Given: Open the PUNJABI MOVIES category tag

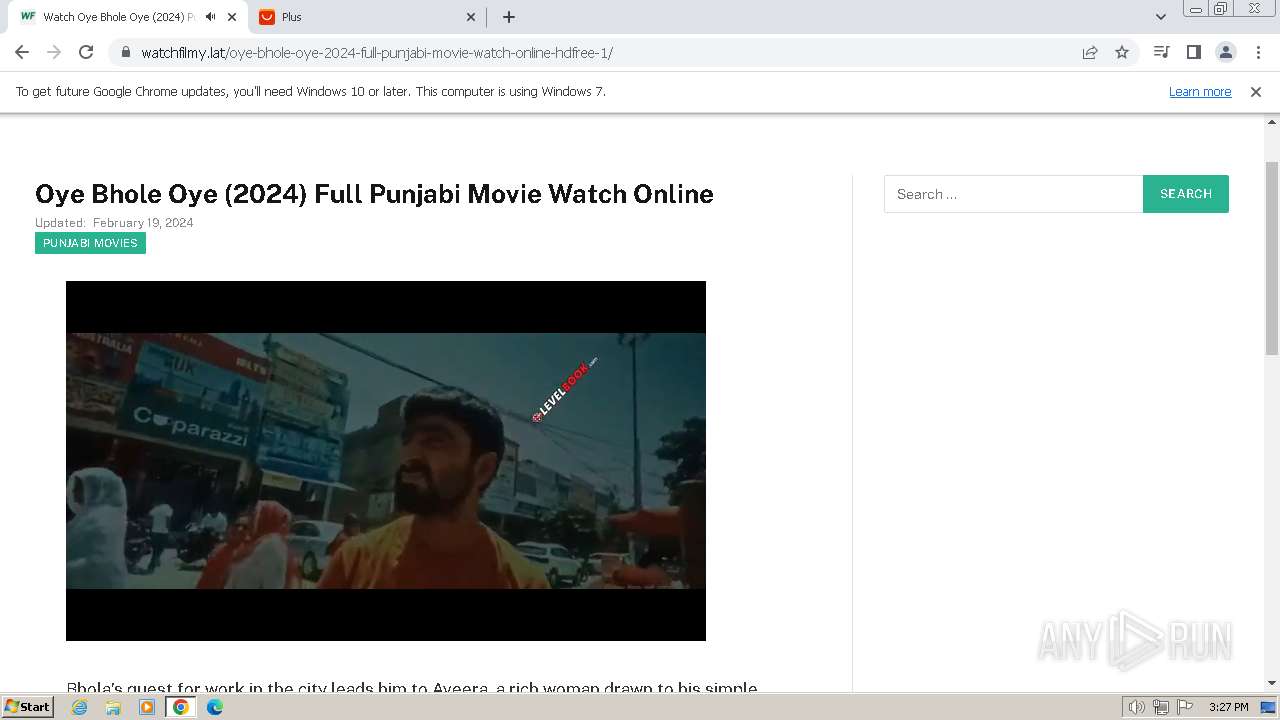Looking at the screenshot, I should point(90,243).
